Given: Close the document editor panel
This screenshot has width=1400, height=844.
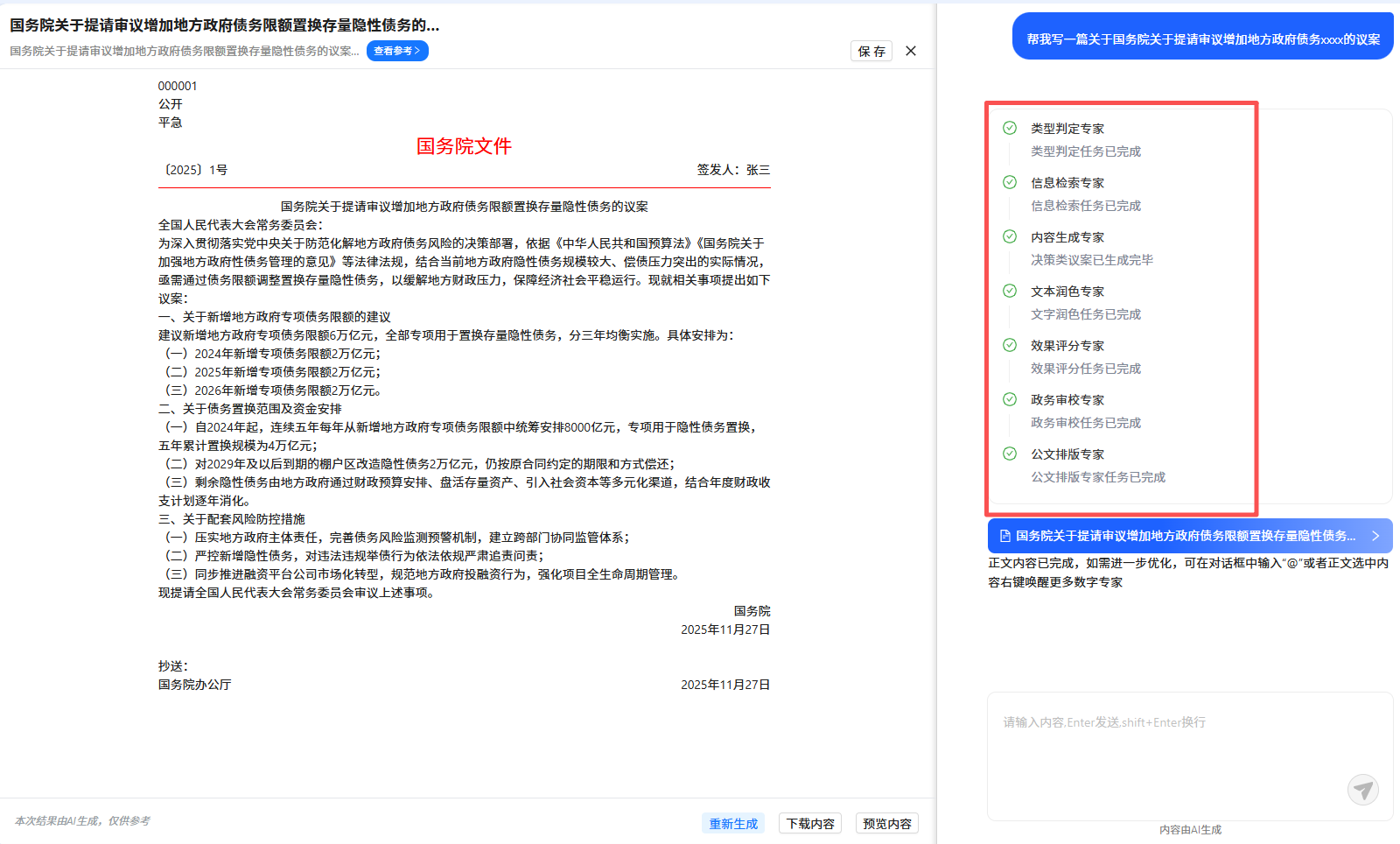Looking at the screenshot, I should tap(911, 51).
